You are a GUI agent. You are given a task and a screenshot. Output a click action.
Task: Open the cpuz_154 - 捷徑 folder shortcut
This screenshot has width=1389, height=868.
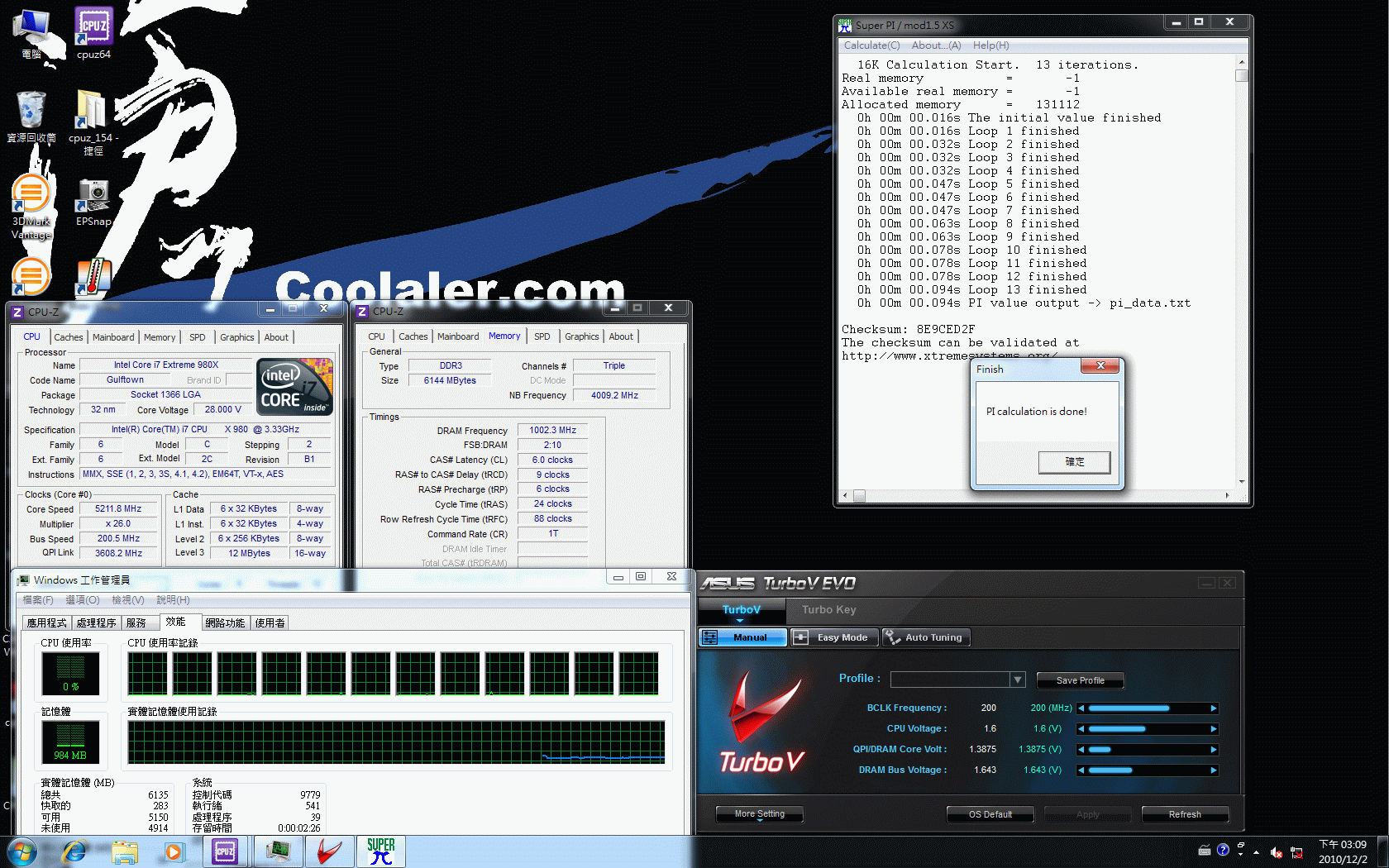point(93,122)
